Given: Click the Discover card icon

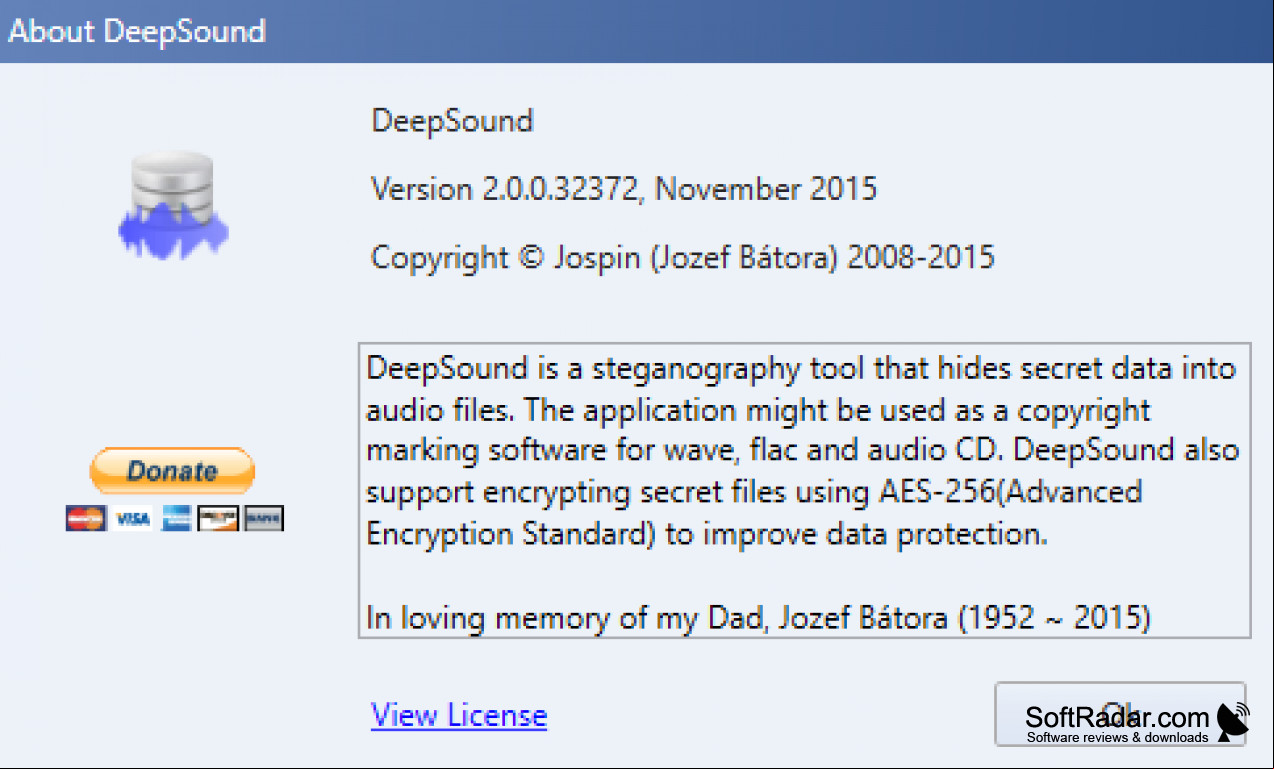Looking at the screenshot, I should (x=218, y=518).
